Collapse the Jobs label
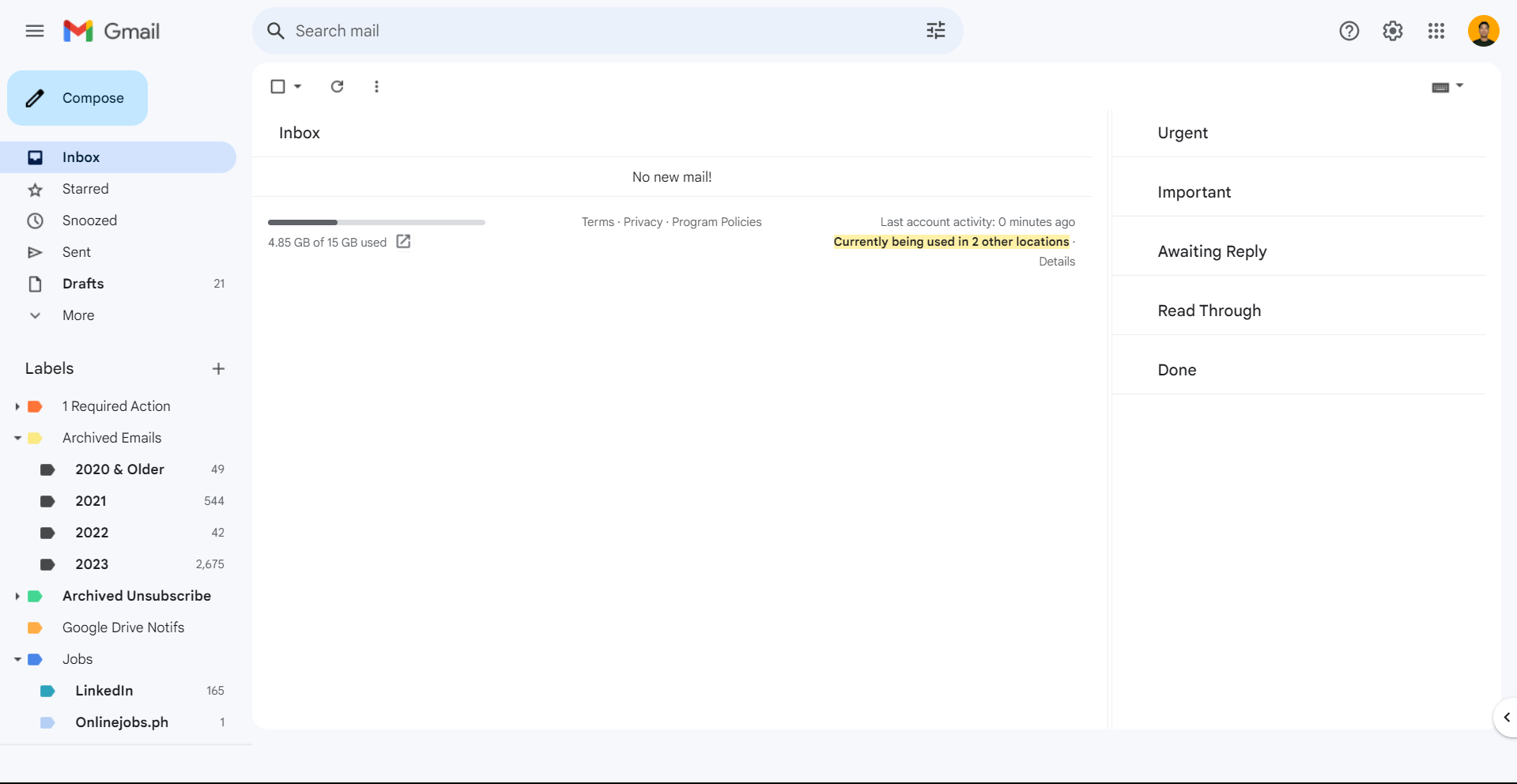Viewport: 1517px width, 784px height. (17, 659)
